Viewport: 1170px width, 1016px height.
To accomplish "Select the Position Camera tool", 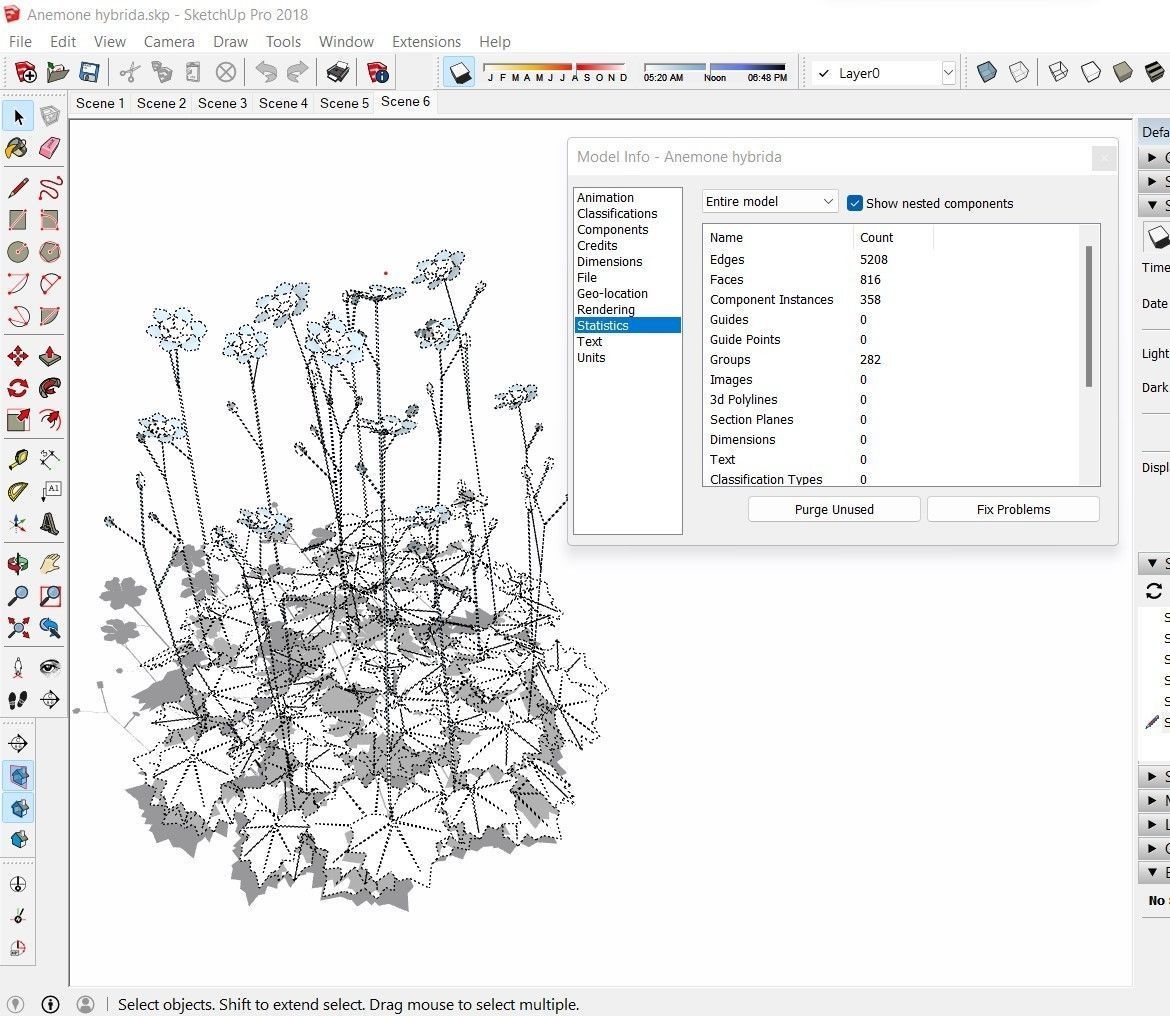I will 18,667.
